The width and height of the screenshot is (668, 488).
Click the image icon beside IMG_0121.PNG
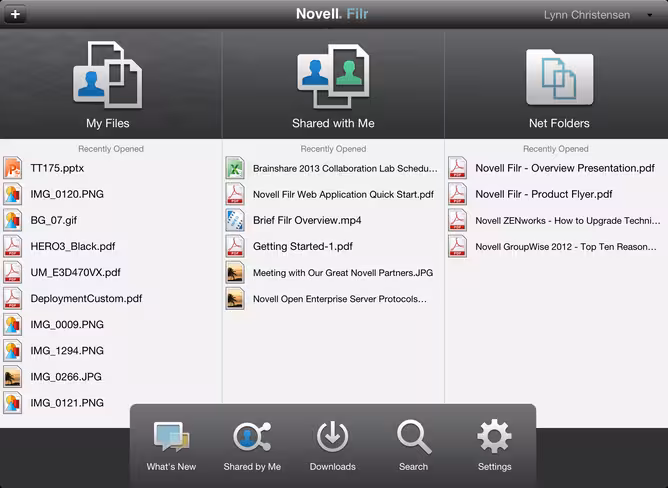click(13, 403)
